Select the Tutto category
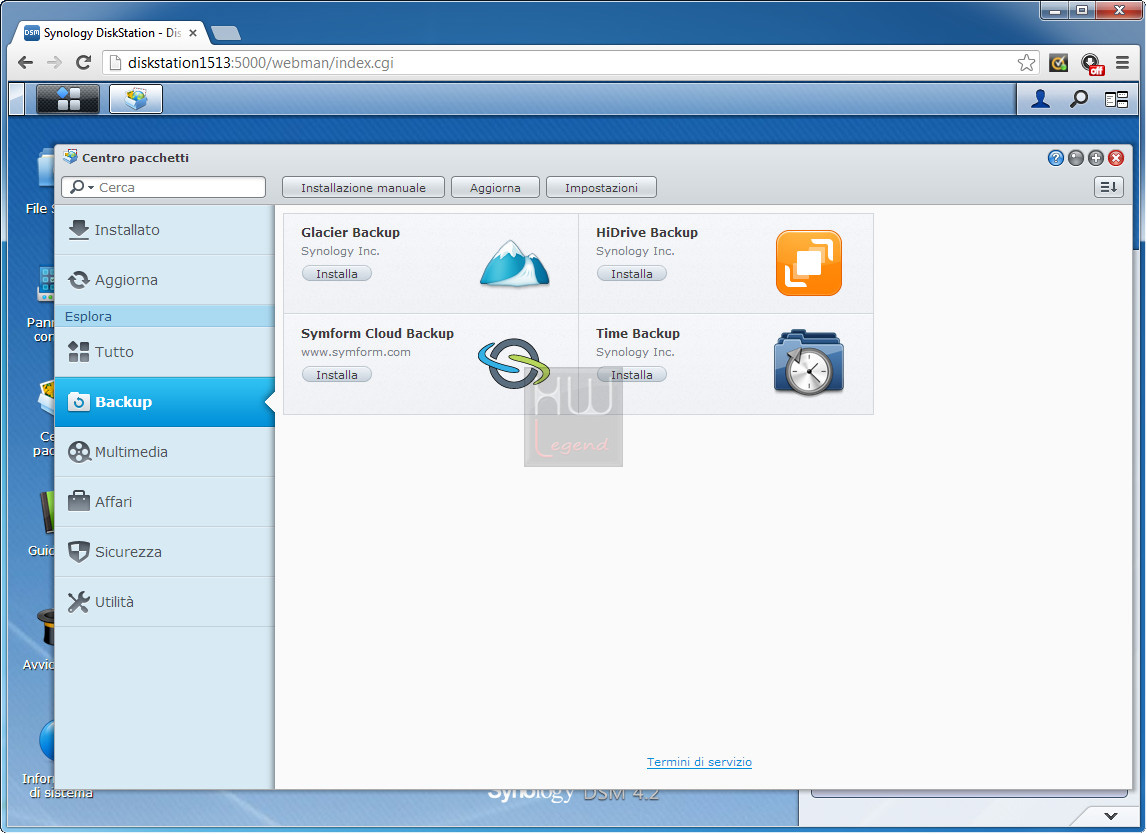The height and width of the screenshot is (834, 1147). [x=165, y=352]
